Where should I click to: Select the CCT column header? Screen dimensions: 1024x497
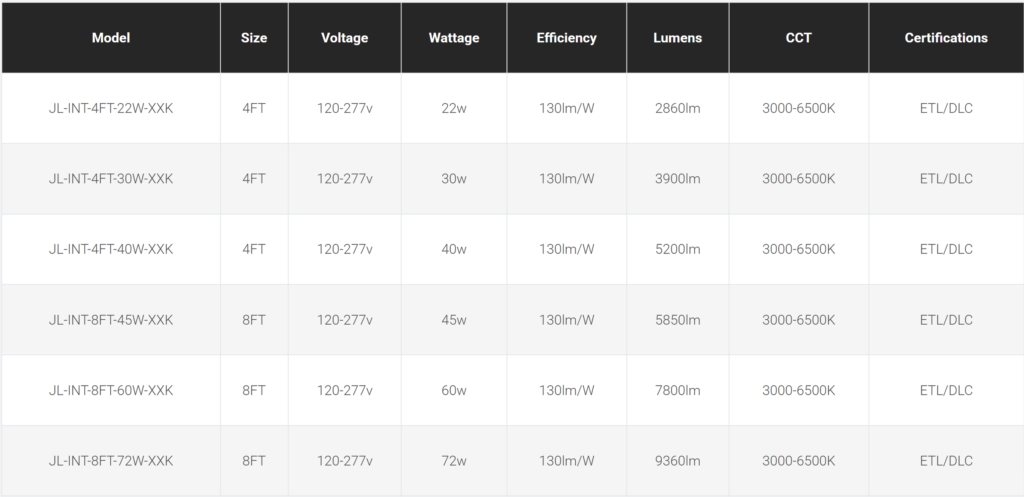tap(798, 38)
